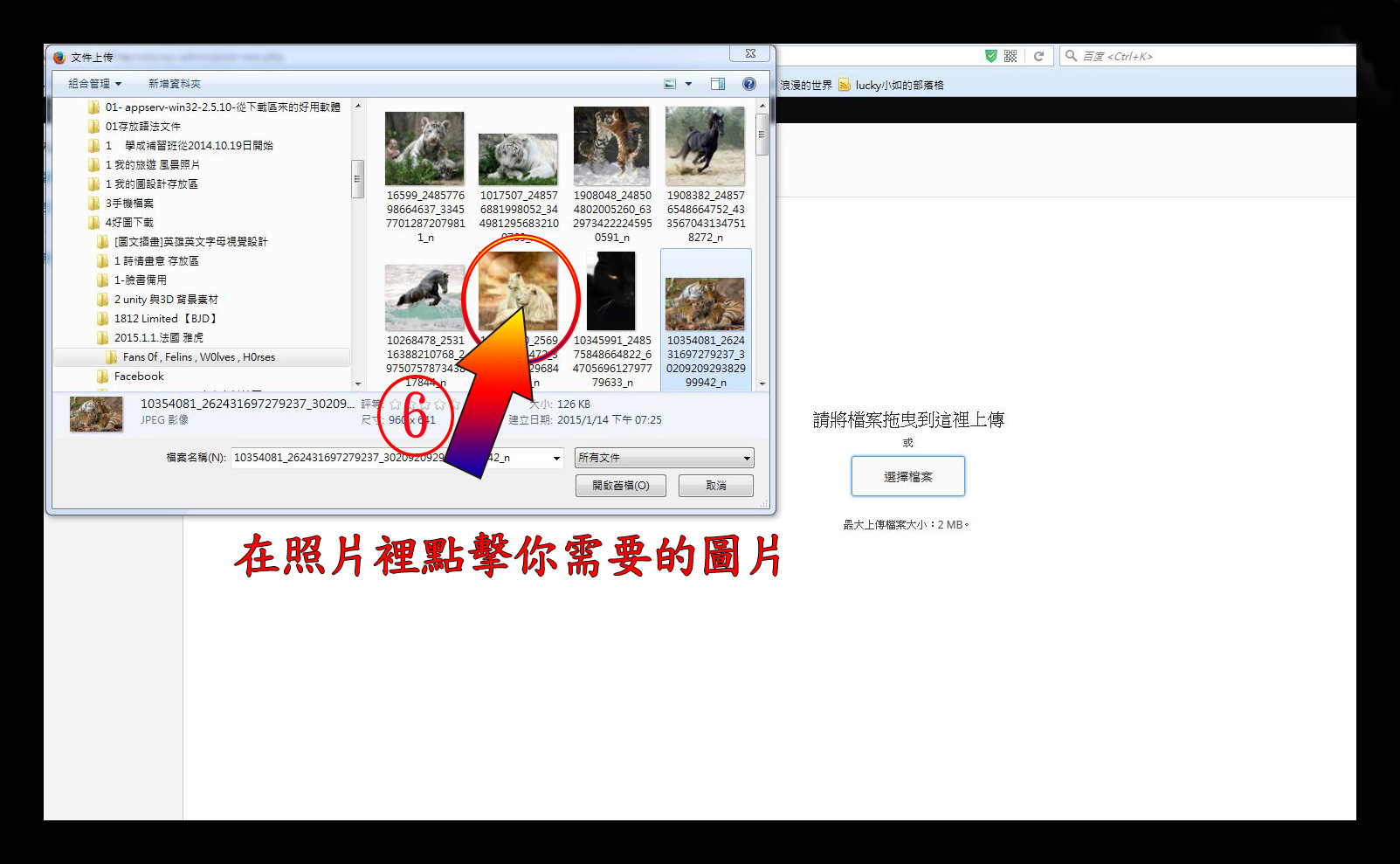Open the view options dropdown arrow

pos(688,84)
